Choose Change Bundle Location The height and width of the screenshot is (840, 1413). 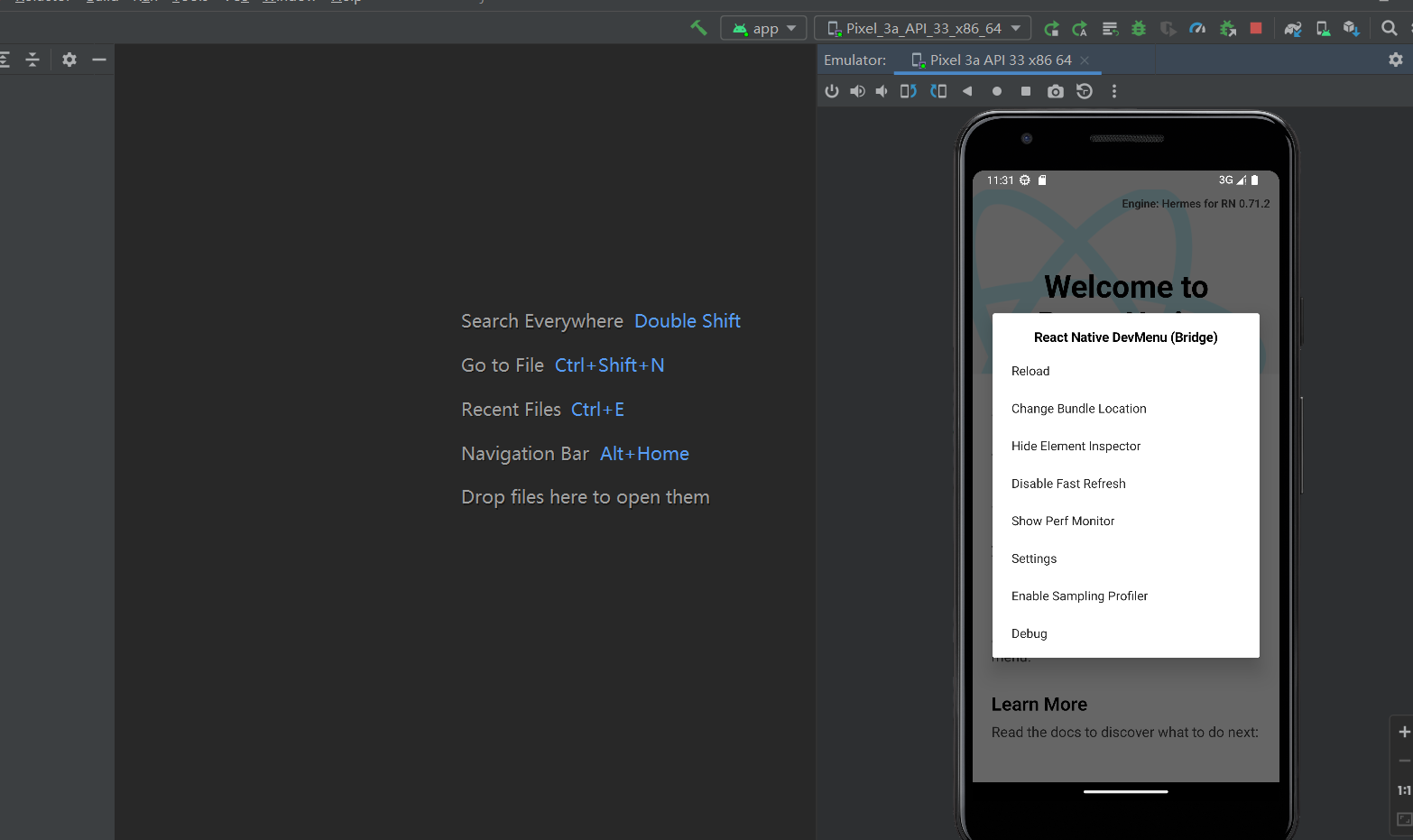click(1078, 408)
